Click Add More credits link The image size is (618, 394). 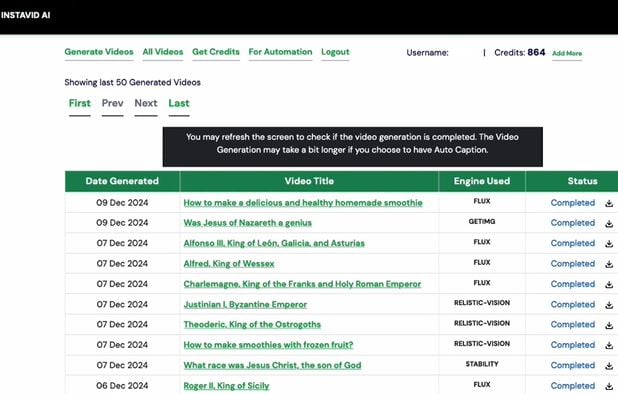(x=567, y=53)
